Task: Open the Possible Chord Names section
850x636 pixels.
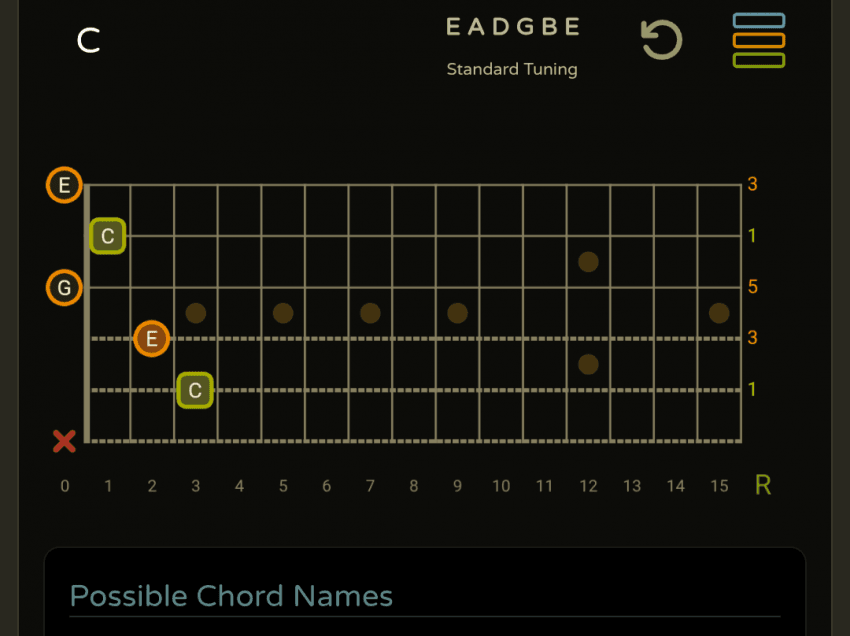Action: pyautogui.click(x=231, y=596)
